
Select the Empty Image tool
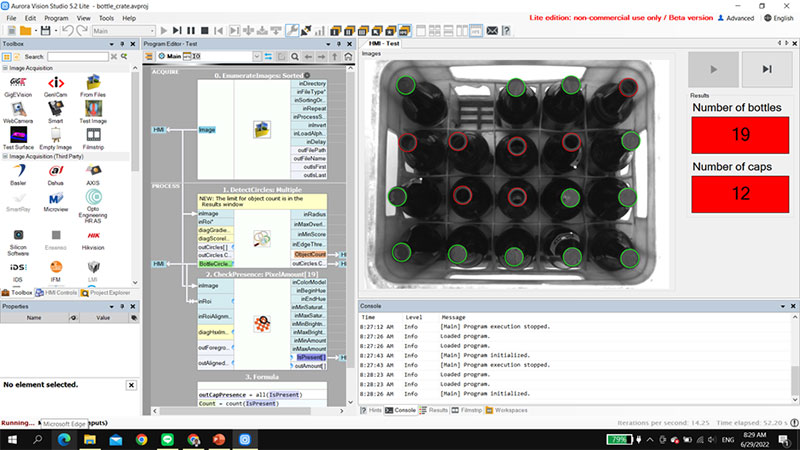(56, 139)
